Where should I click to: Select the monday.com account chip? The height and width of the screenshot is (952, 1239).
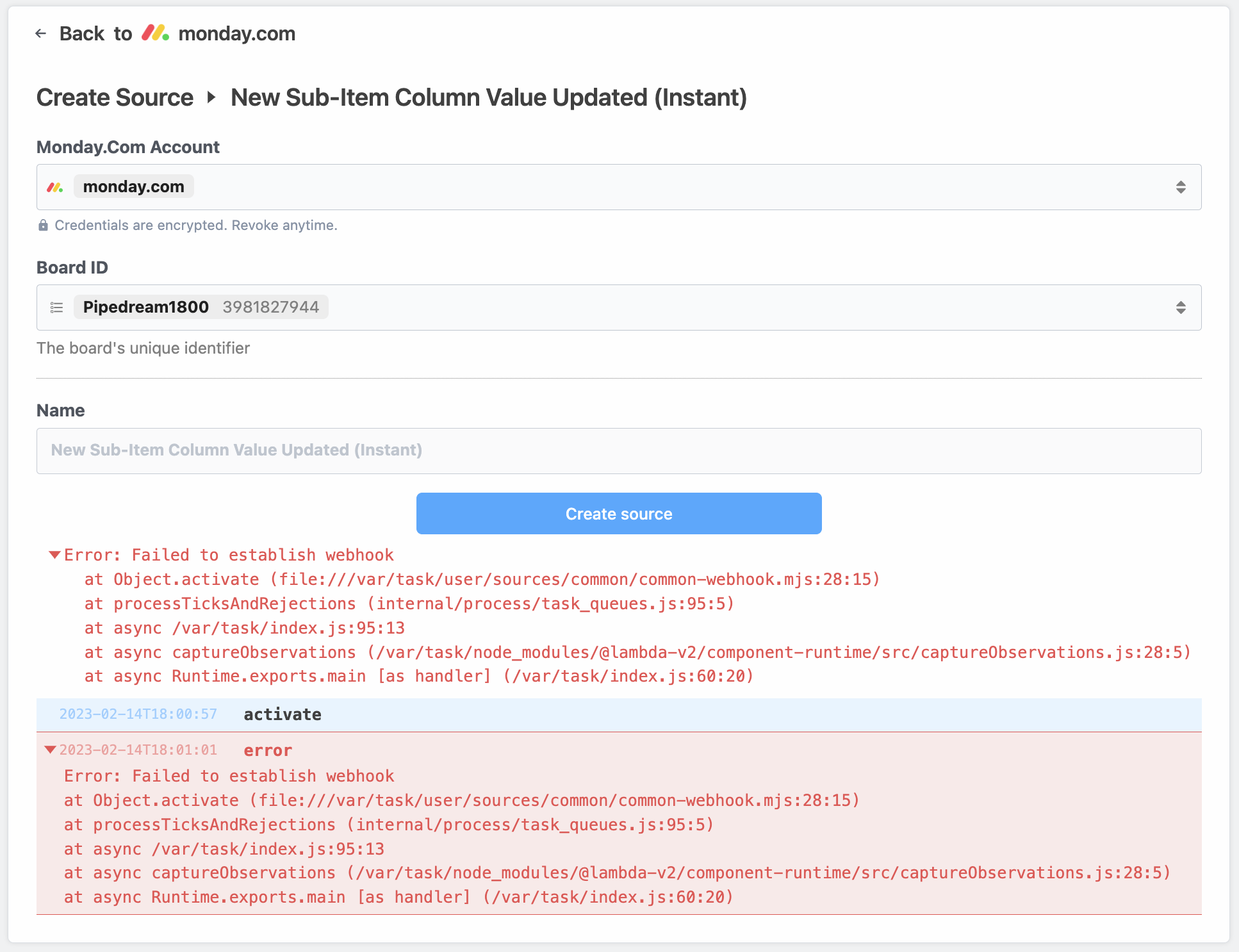click(133, 186)
